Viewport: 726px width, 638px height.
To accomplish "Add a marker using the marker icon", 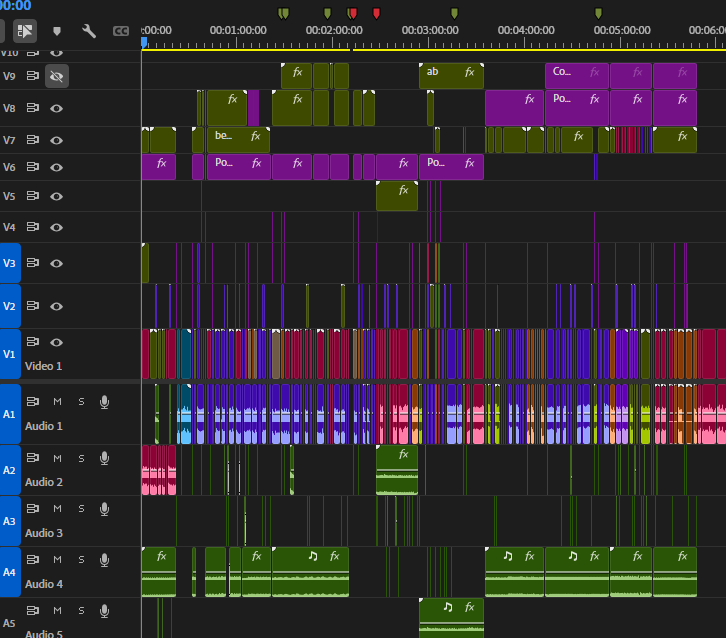I will click(x=56, y=31).
